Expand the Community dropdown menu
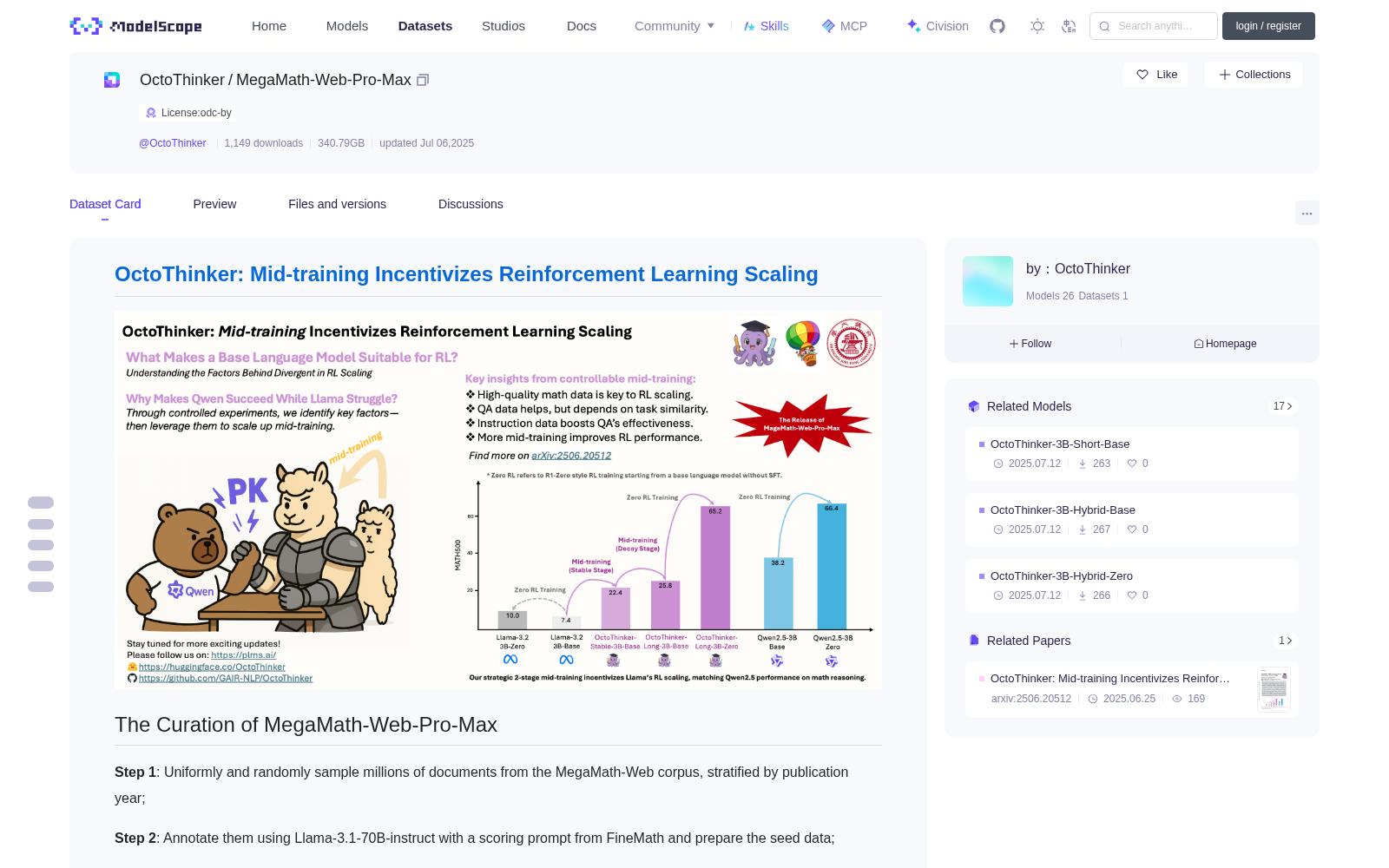The image size is (1389, 868). (675, 26)
